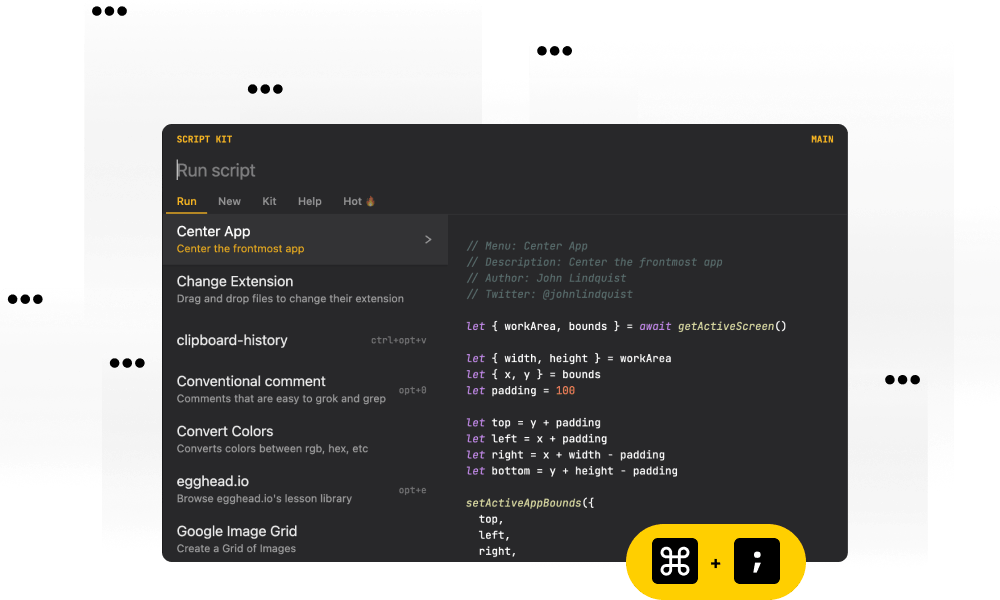Click the "top," argument line in code
Screen dimensions: 1000x600
click(491, 519)
